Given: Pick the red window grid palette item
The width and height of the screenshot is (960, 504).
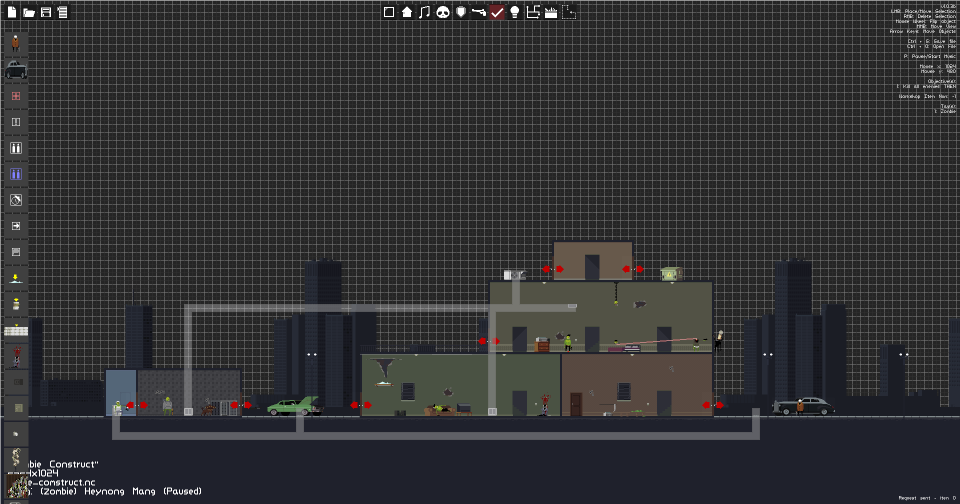Looking at the screenshot, I should (16, 96).
